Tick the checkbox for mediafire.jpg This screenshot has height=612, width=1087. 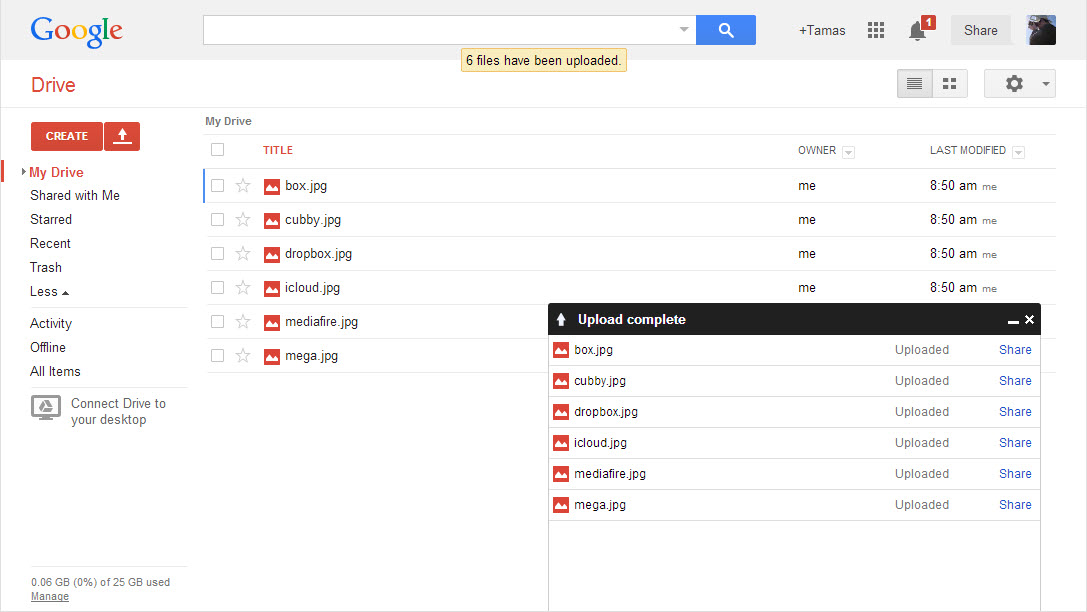[x=218, y=322]
